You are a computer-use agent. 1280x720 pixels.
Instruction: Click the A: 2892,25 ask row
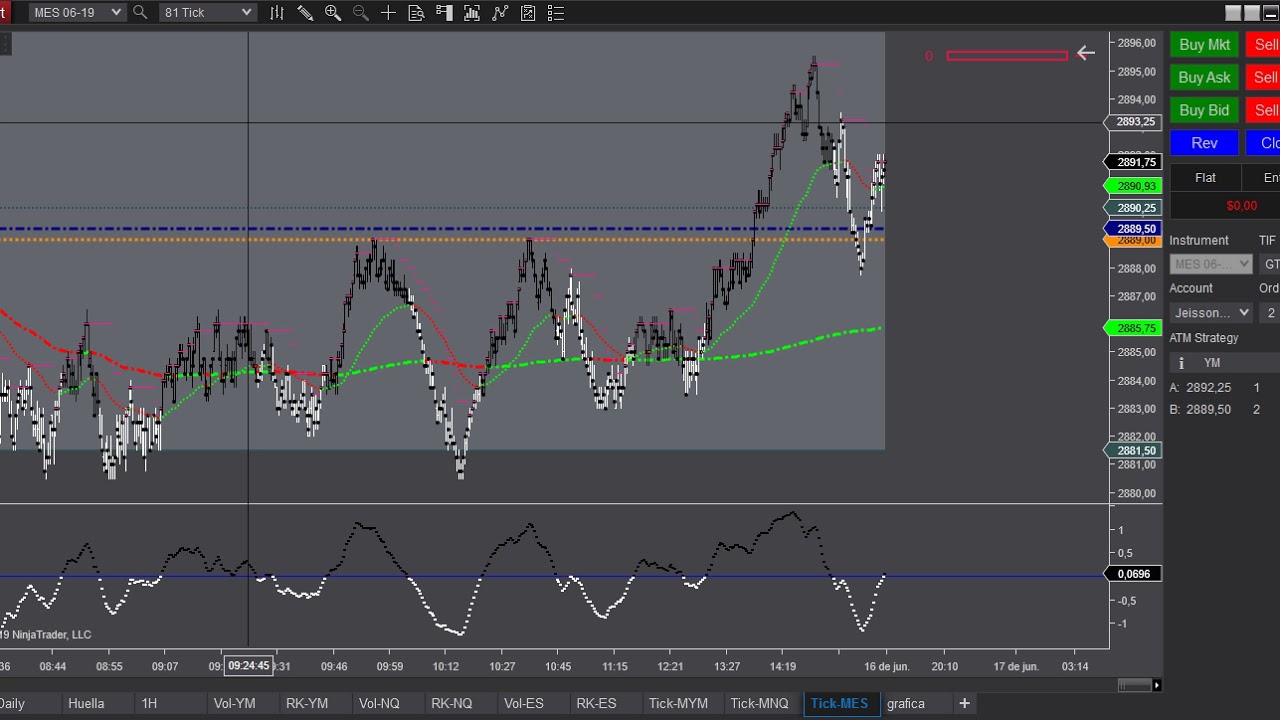click(1215, 388)
